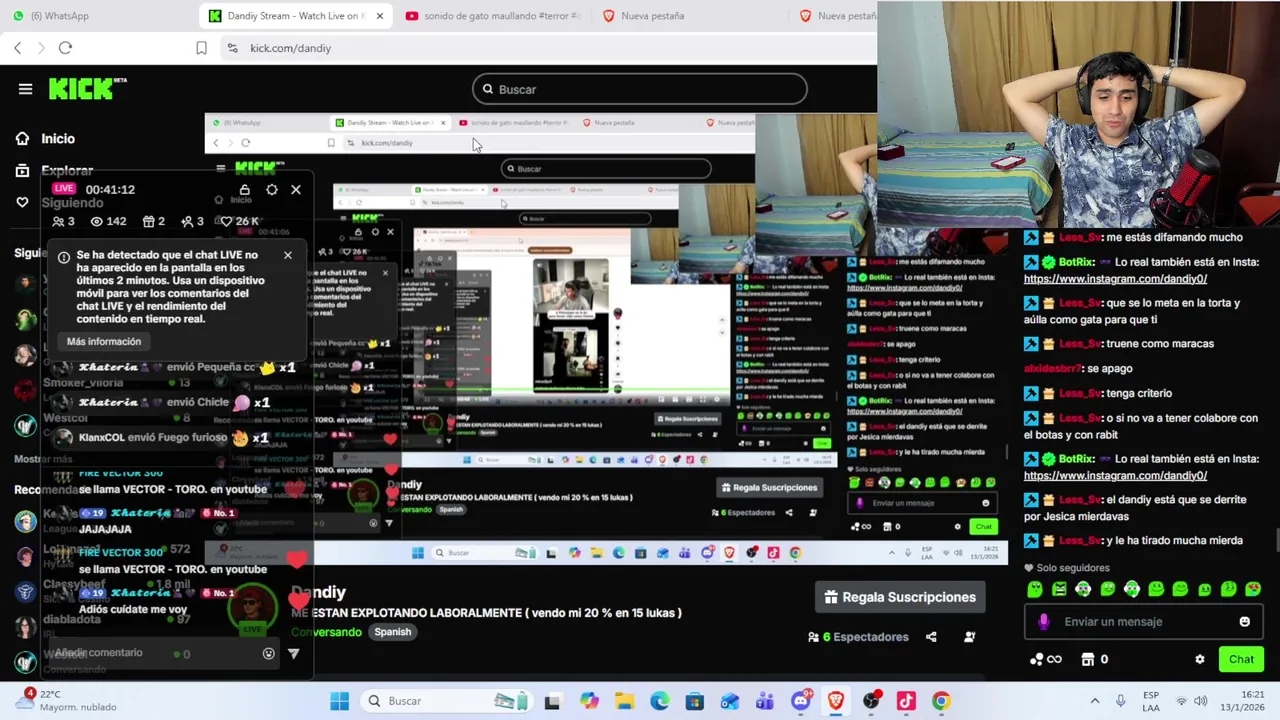Close the LIVE overlay panel
The image size is (1280, 720).
(x=295, y=189)
